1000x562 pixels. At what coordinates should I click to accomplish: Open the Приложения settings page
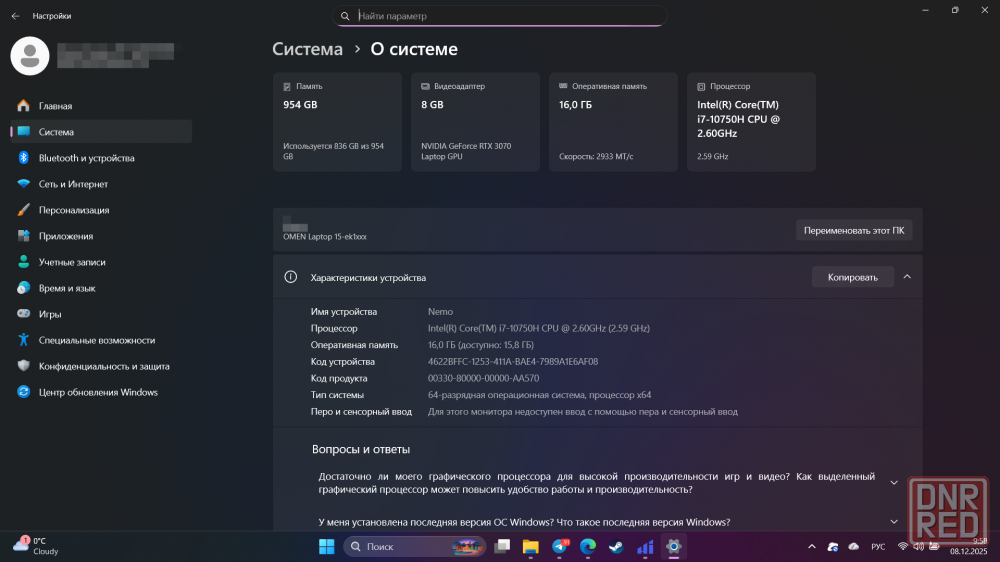point(66,236)
